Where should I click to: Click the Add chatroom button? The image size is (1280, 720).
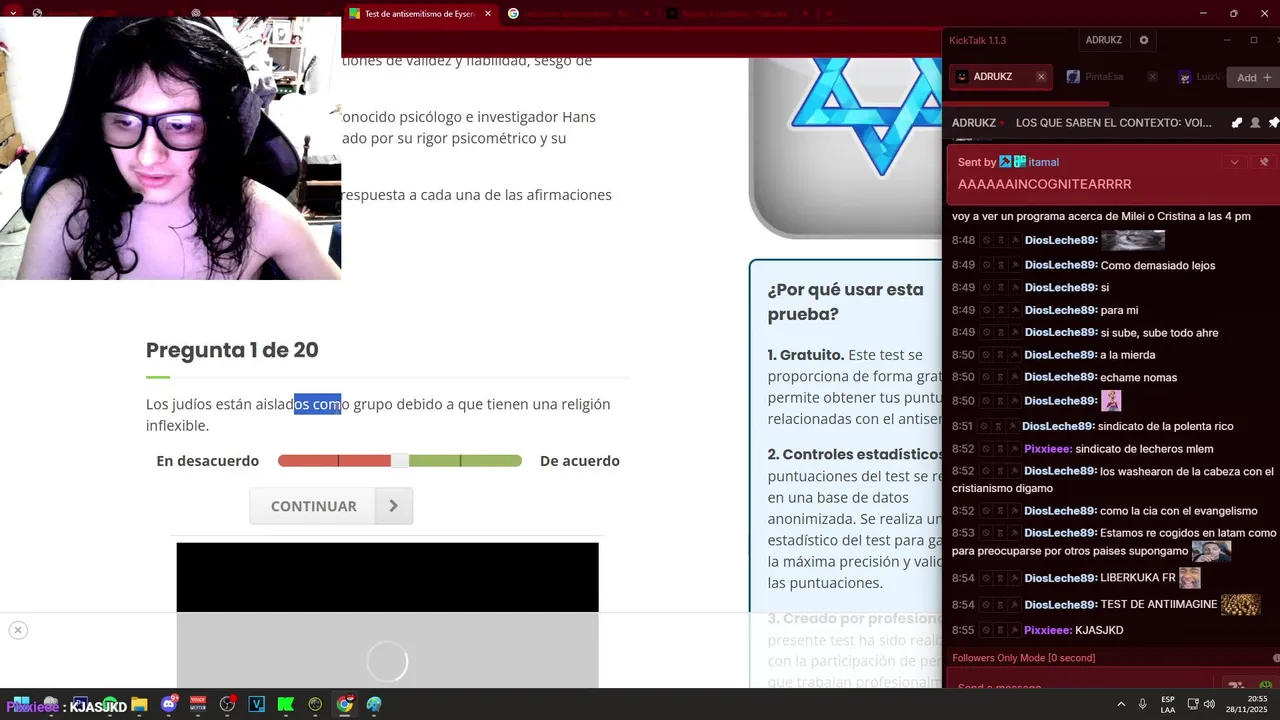(x=1253, y=77)
